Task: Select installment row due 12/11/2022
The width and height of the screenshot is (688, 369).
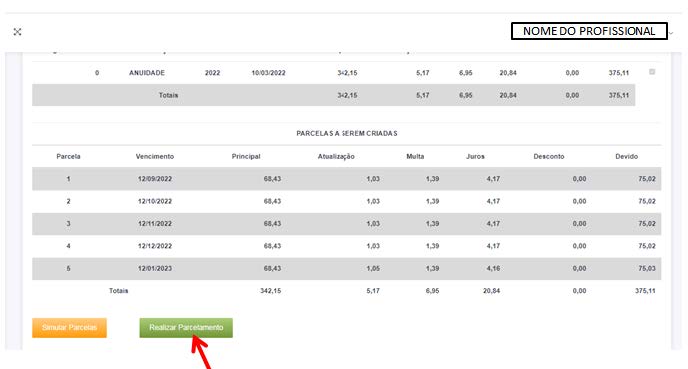Action: (x=347, y=223)
